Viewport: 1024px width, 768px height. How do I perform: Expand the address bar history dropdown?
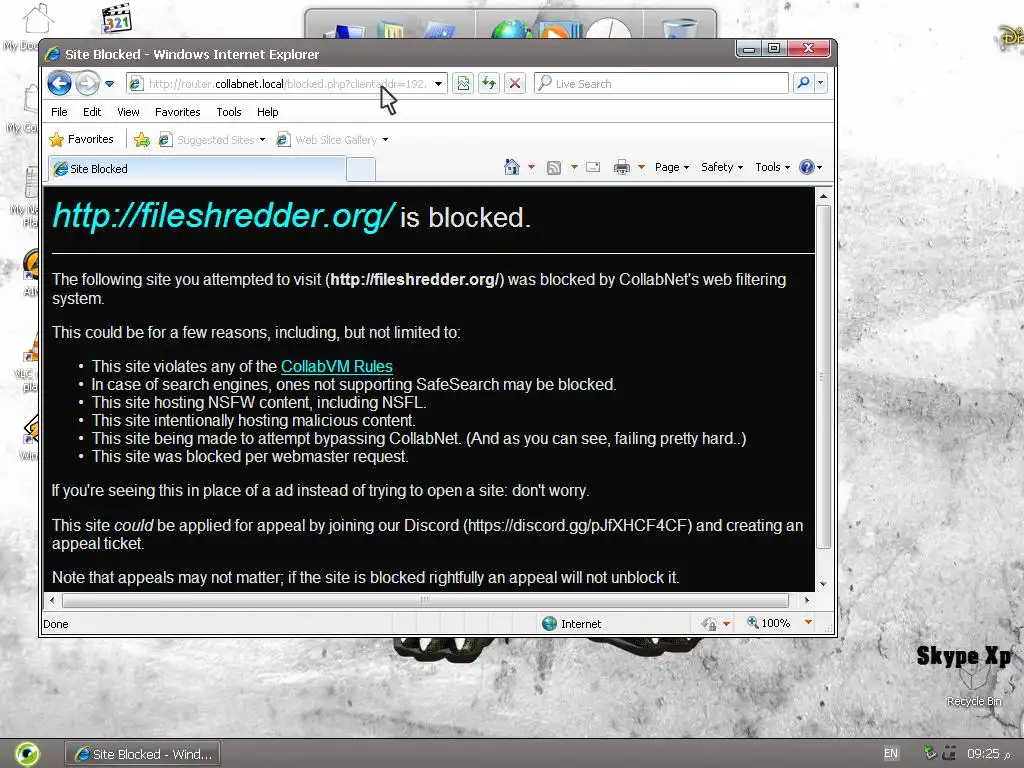coord(439,84)
